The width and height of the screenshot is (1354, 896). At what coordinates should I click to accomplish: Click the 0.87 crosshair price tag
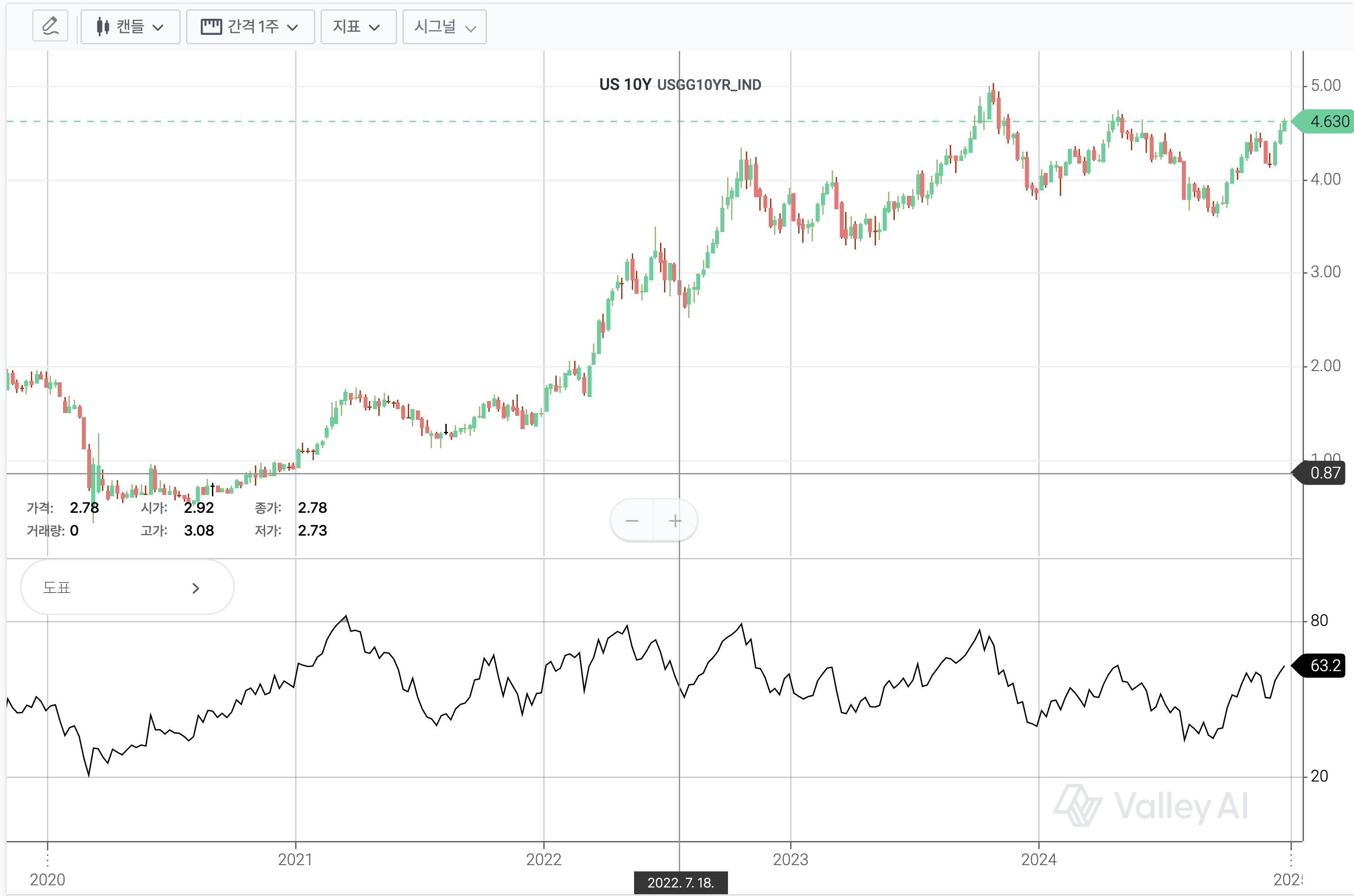pyautogui.click(x=1324, y=473)
